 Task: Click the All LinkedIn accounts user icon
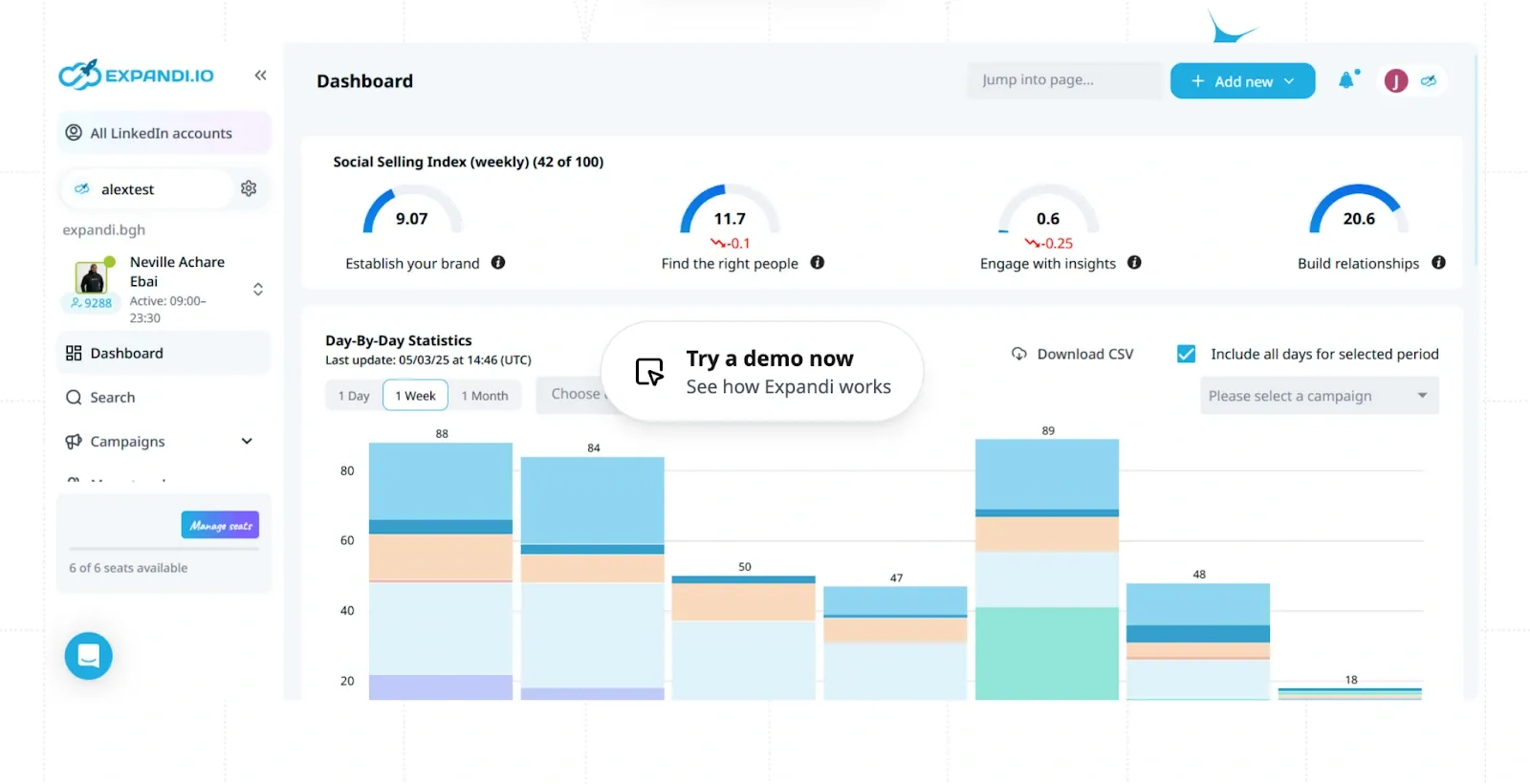pyautogui.click(x=74, y=133)
